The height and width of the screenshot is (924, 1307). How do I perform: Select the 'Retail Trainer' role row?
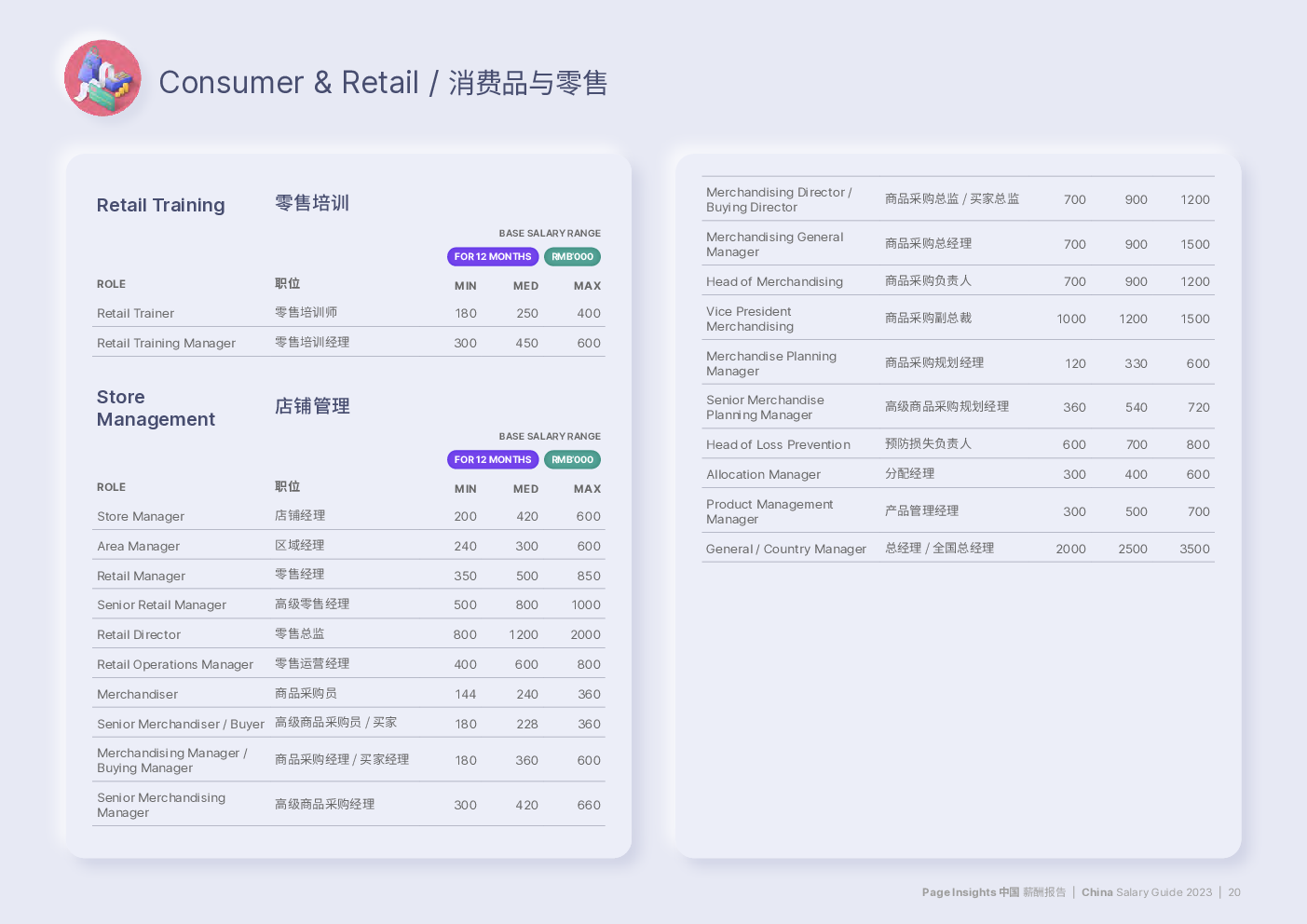(x=348, y=313)
